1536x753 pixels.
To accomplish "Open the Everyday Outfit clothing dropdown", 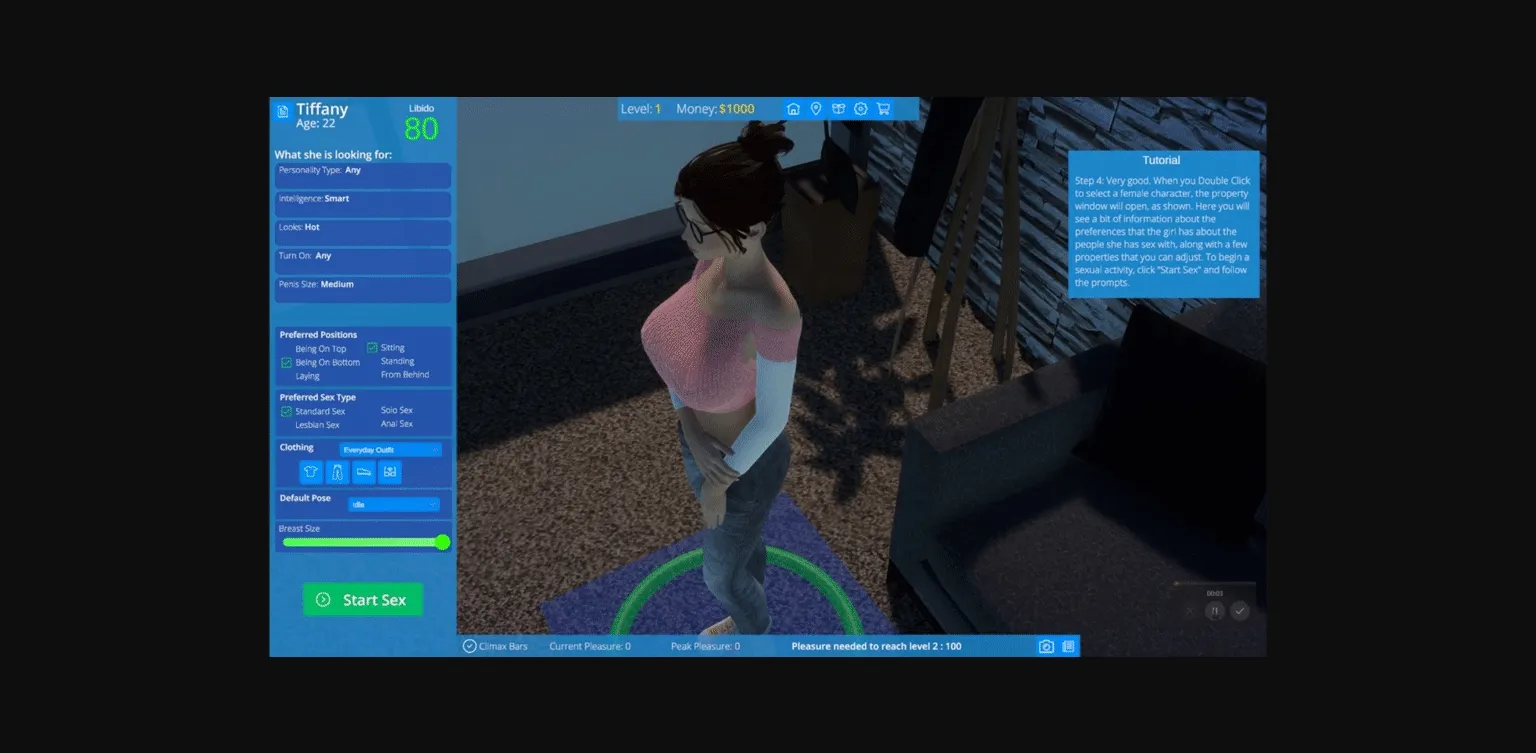I will click(390, 450).
